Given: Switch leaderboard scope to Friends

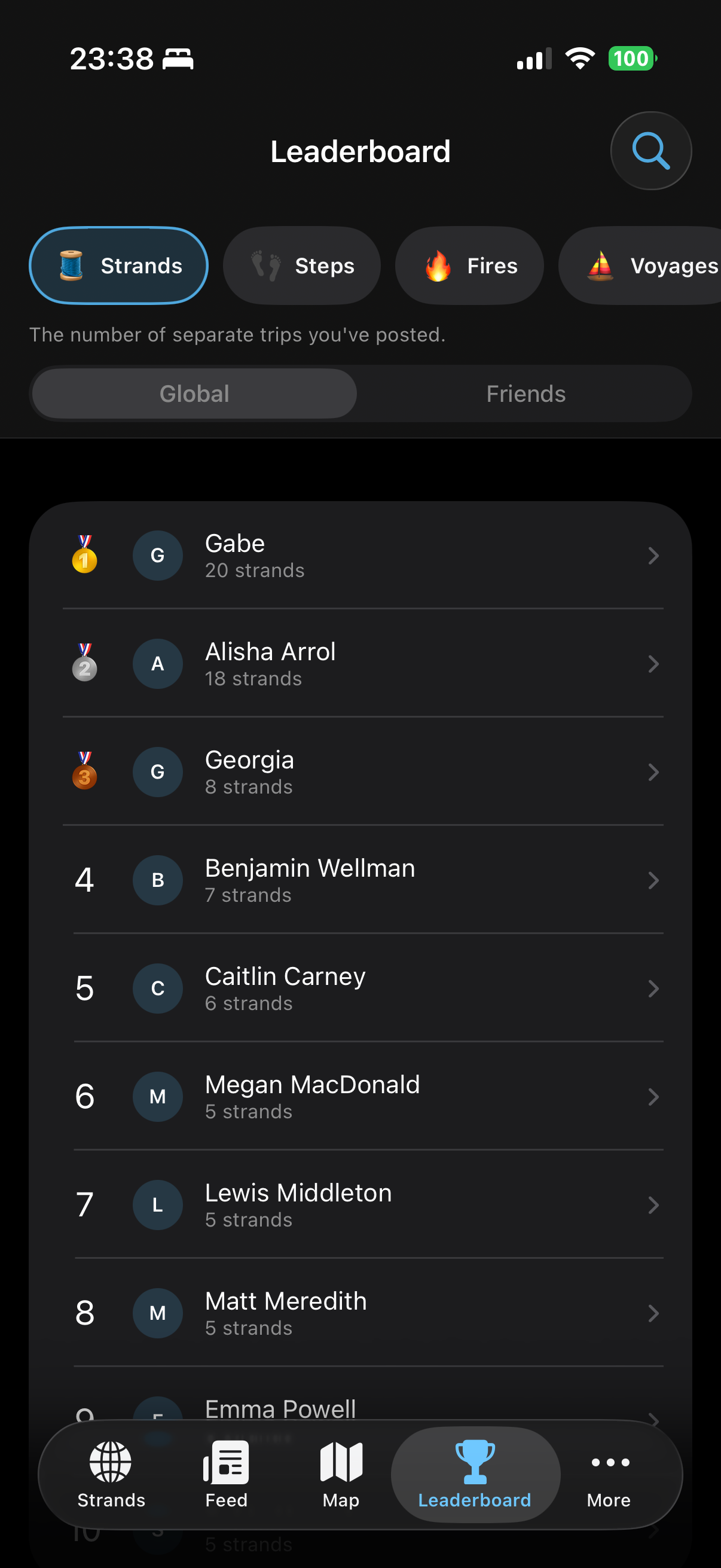Looking at the screenshot, I should point(526,394).
